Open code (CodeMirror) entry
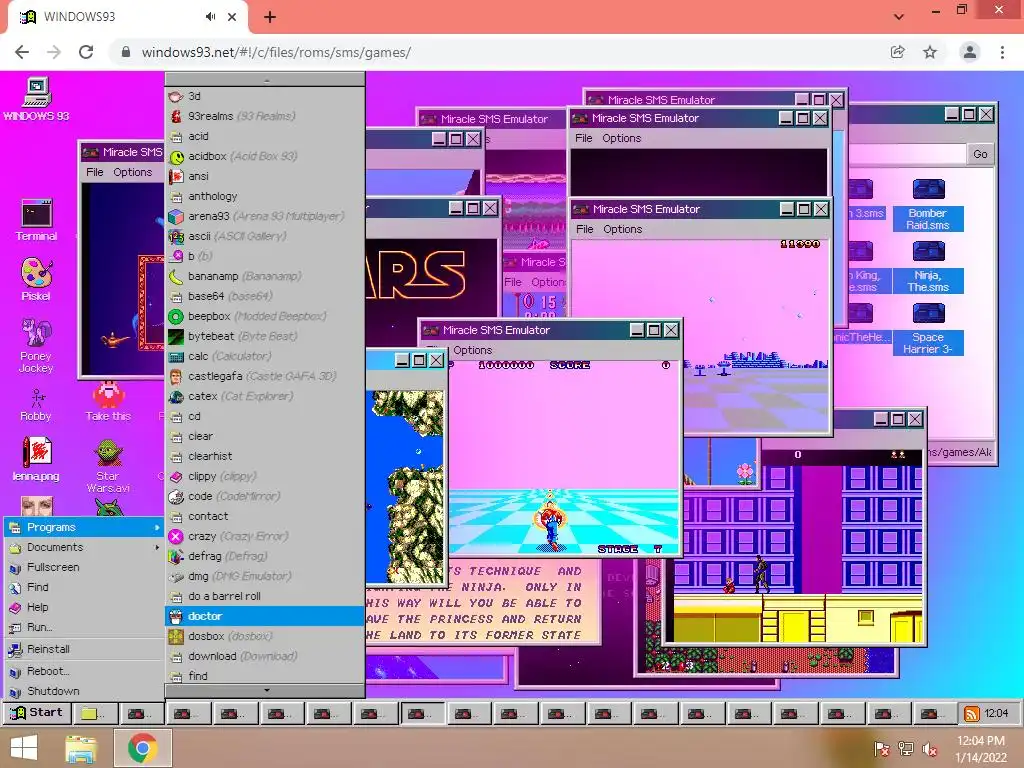 (x=264, y=496)
